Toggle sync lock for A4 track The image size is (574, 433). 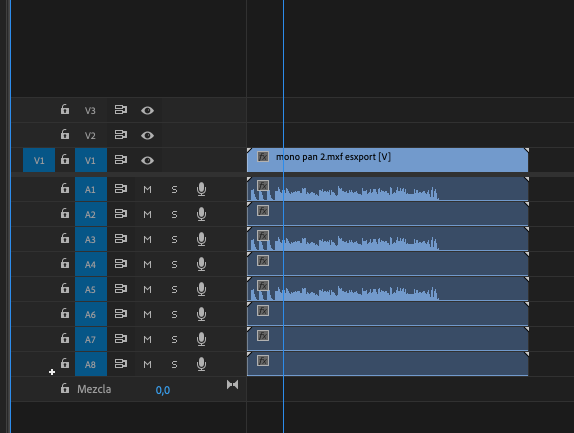click(121, 264)
